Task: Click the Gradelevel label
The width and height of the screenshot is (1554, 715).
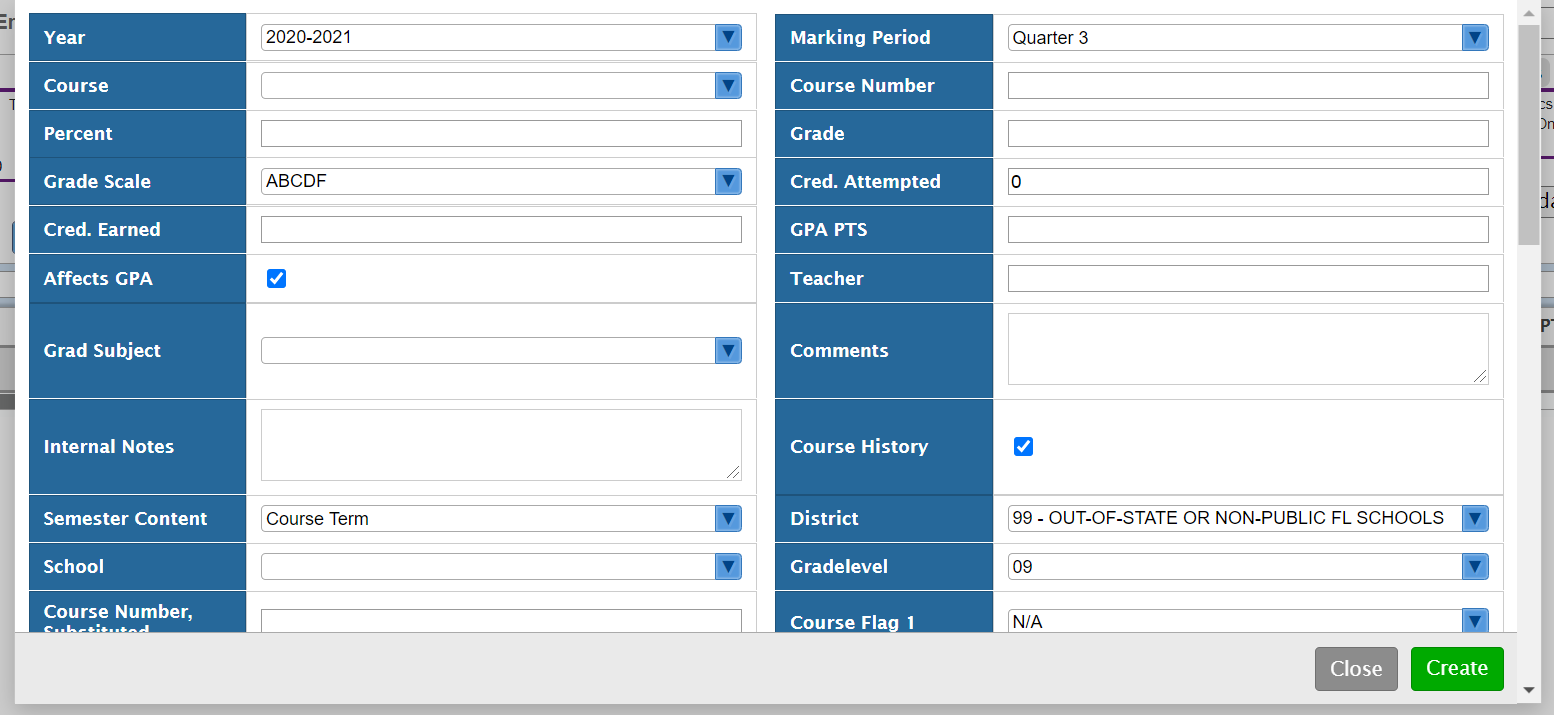Action: click(x=839, y=567)
